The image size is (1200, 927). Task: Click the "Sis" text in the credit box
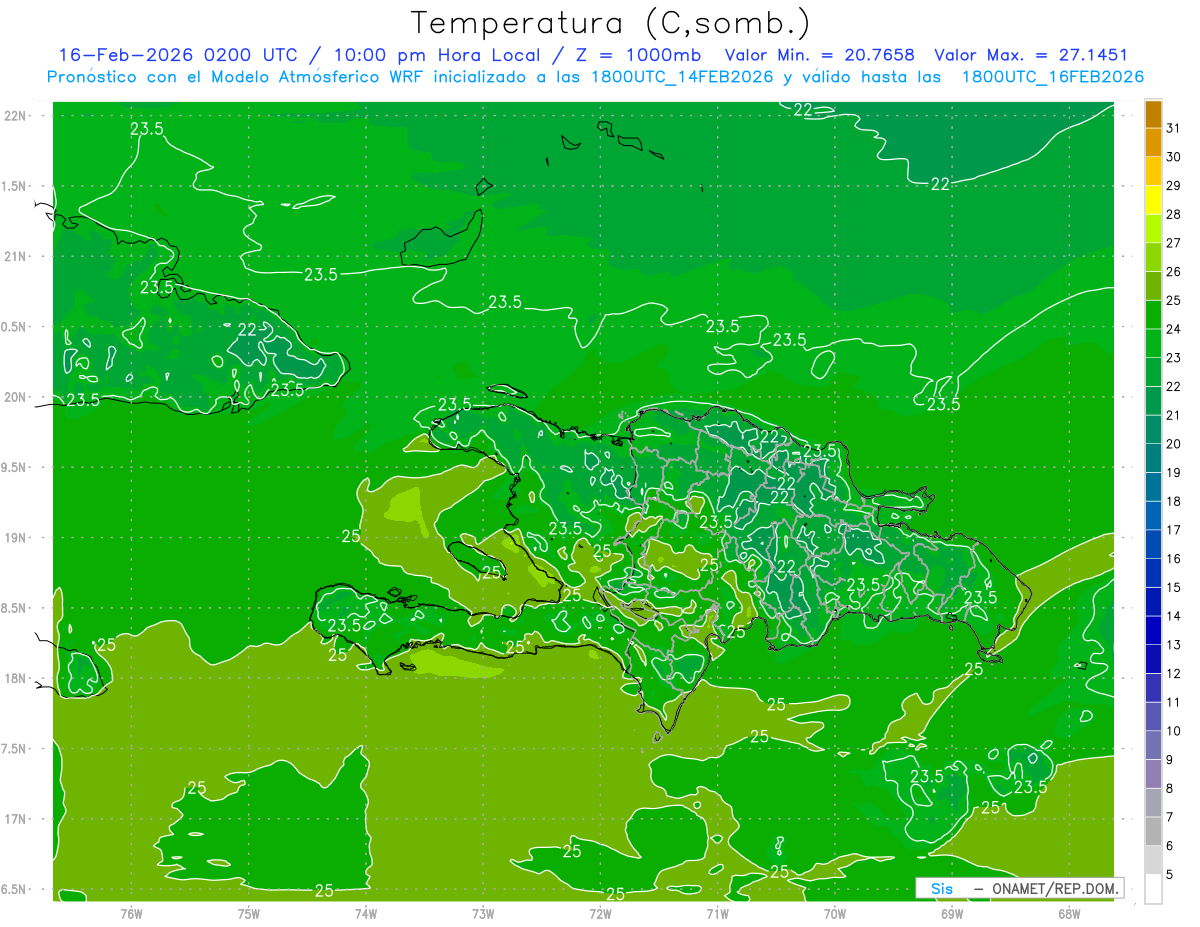click(x=942, y=888)
